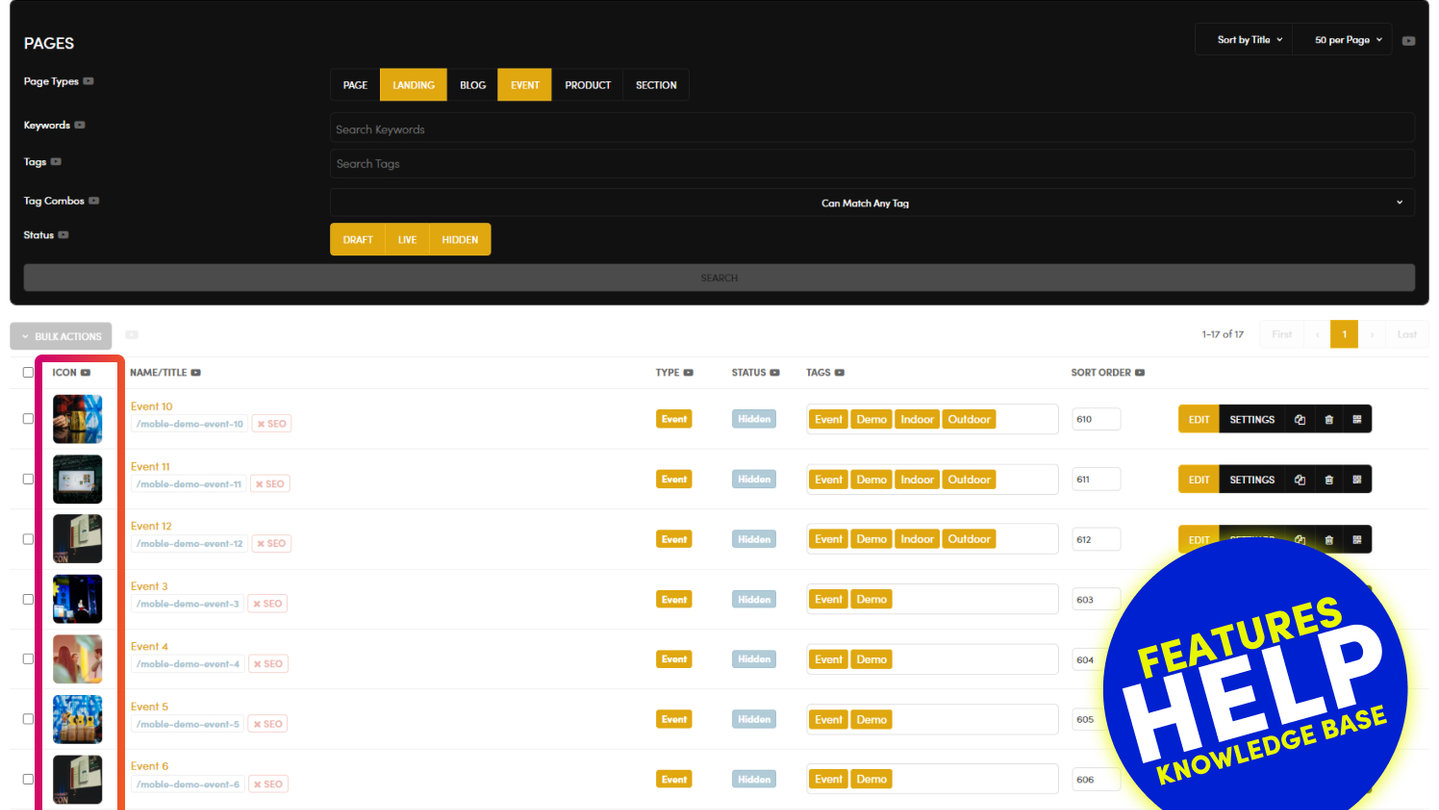This screenshot has height=810, width=1439.
Task: Open the Event 4 title link
Action: (150, 647)
